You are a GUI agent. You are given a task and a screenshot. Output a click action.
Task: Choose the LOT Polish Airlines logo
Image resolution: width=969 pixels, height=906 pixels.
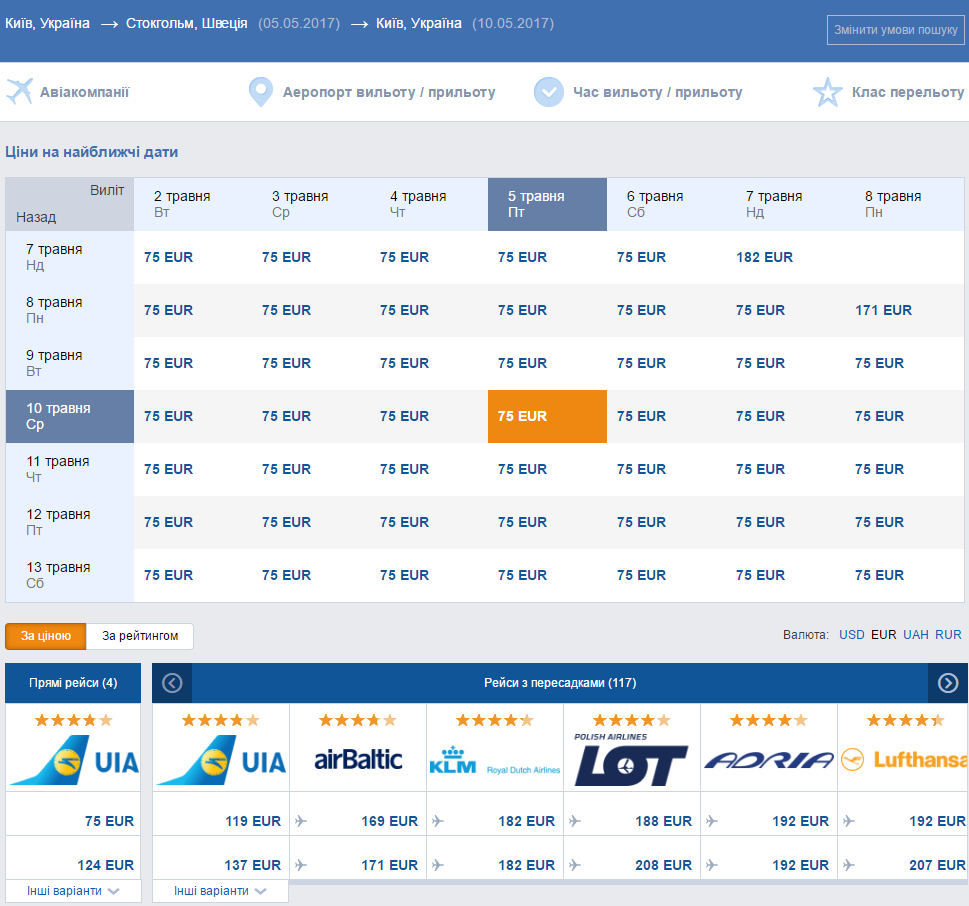631,760
